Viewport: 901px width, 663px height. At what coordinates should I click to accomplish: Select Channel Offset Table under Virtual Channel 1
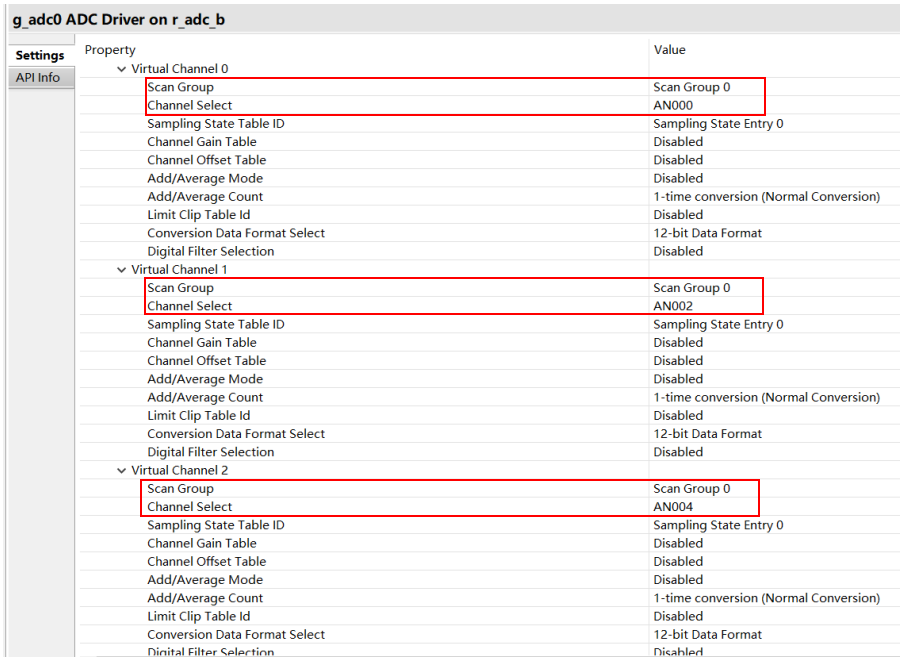click(x=206, y=360)
